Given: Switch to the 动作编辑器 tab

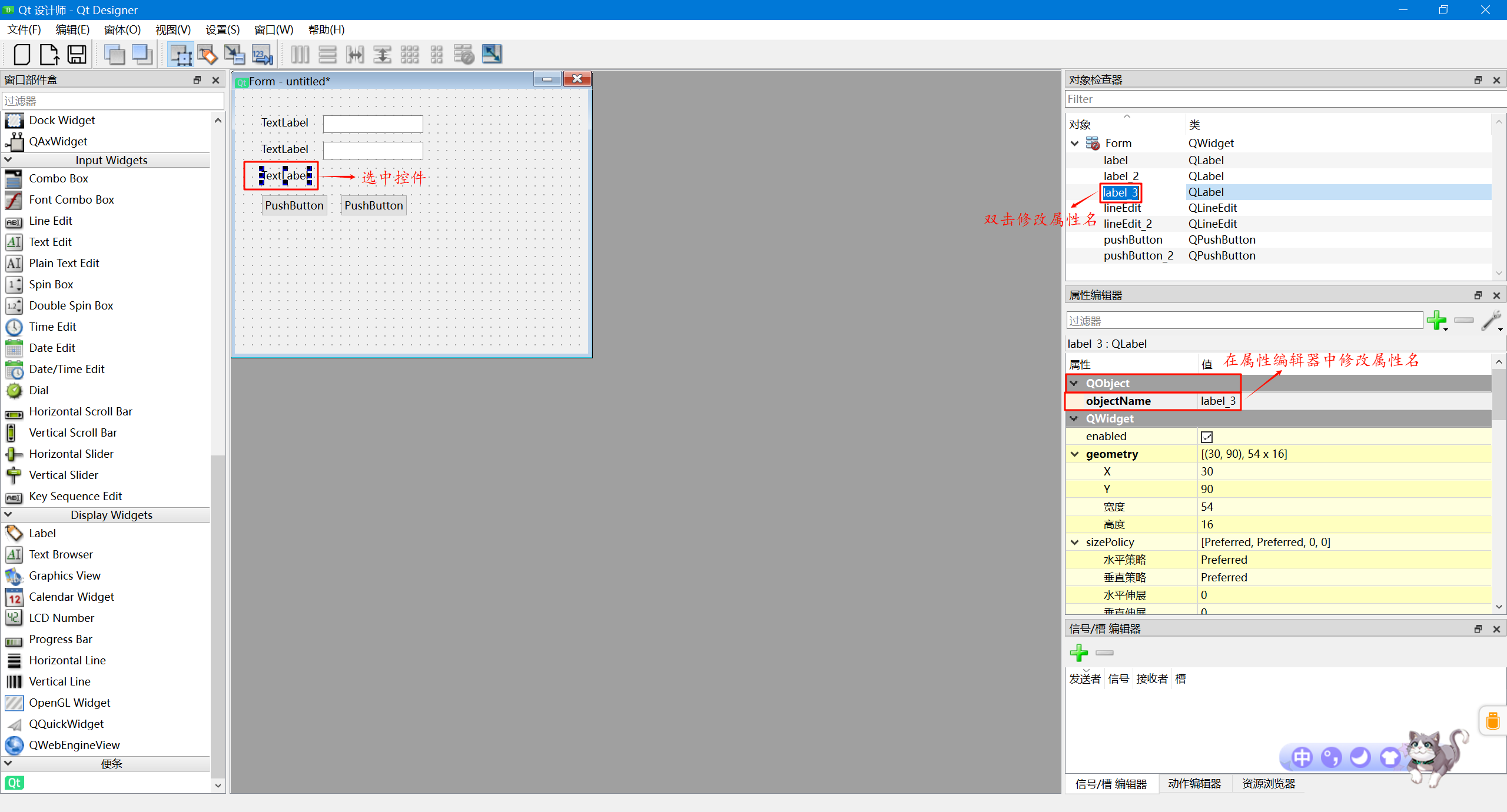Looking at the screenshot, I should pos(1194,784).
